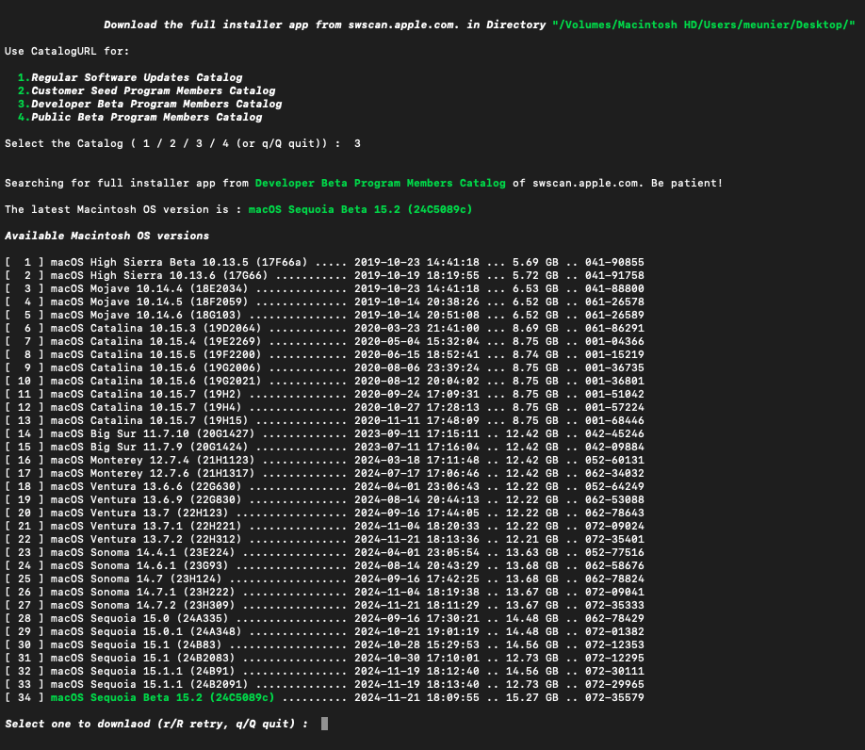Select the macOS Sequoia 15.1 (24B83) line

[324, 645]
